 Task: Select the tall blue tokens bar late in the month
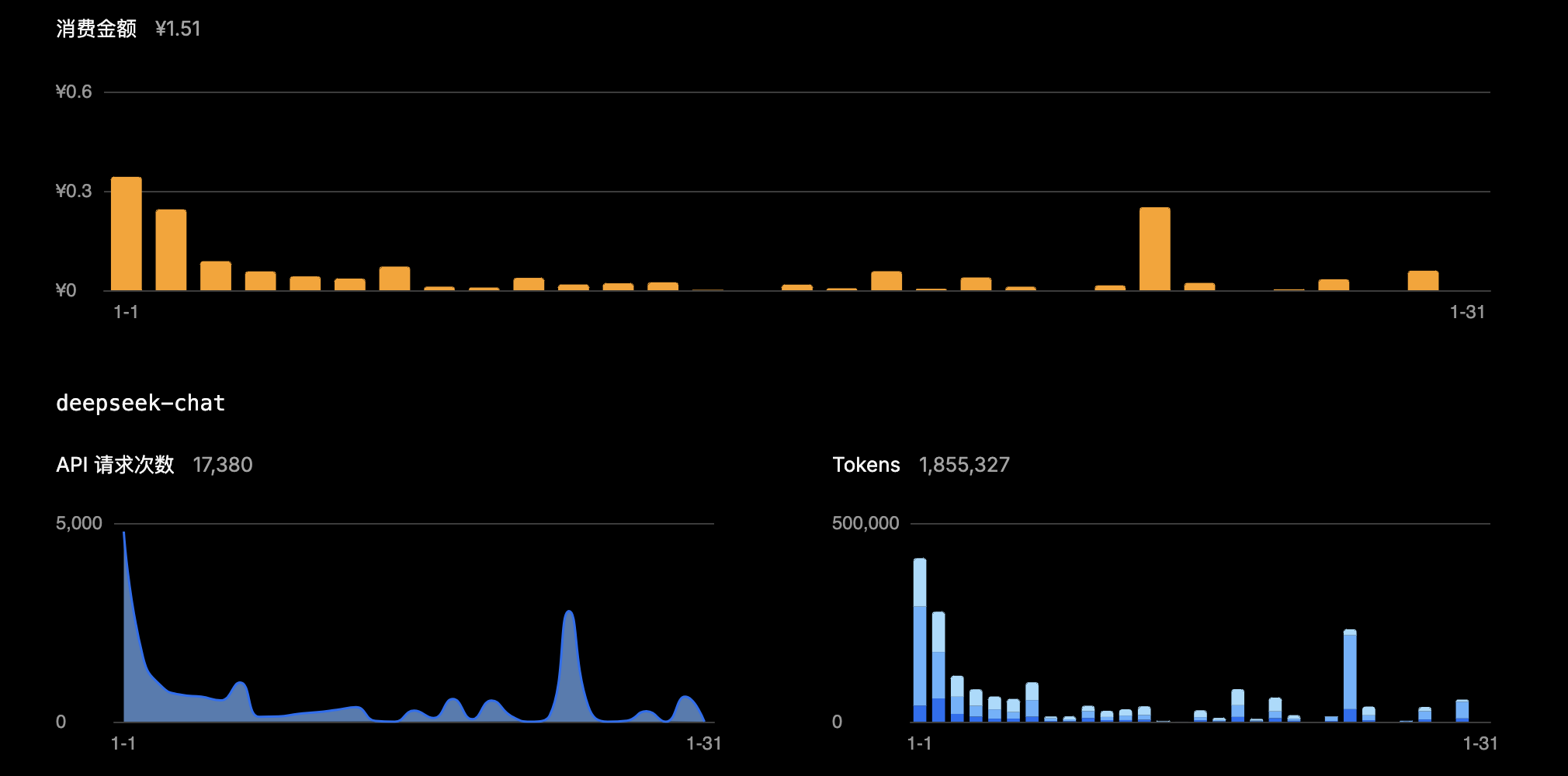(1350, 676)
